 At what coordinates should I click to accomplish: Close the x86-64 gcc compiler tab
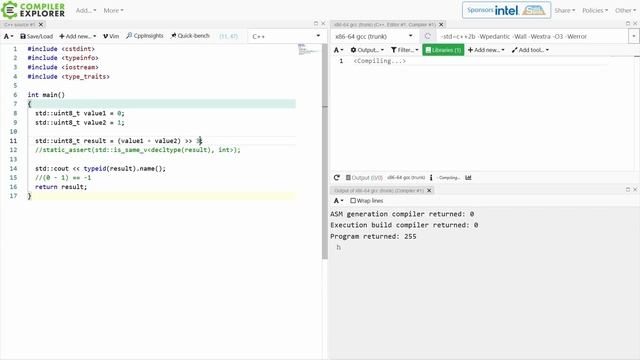[441, 24]
